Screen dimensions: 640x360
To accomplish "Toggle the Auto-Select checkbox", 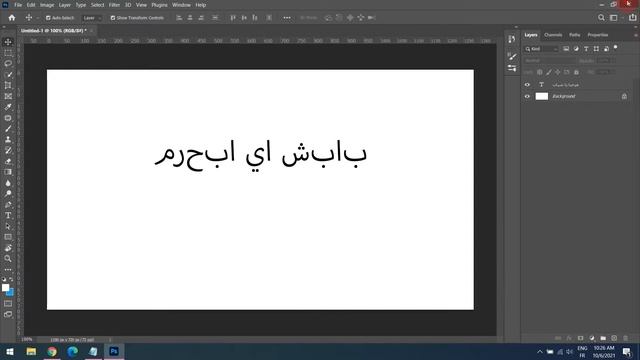I will point(48,18).
